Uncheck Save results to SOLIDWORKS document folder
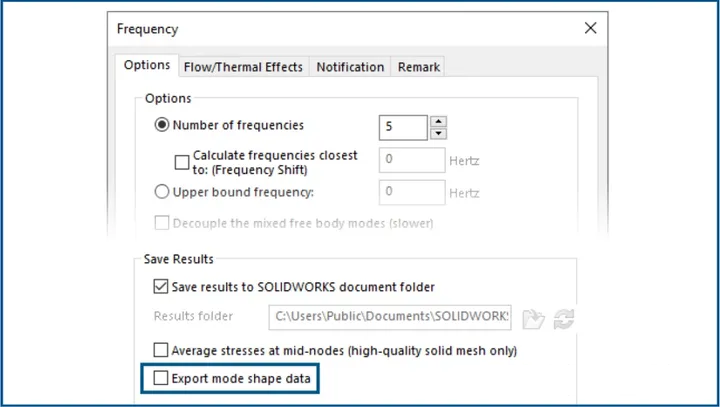The height and width of the screenshot is (407, 720). [161, 287]
